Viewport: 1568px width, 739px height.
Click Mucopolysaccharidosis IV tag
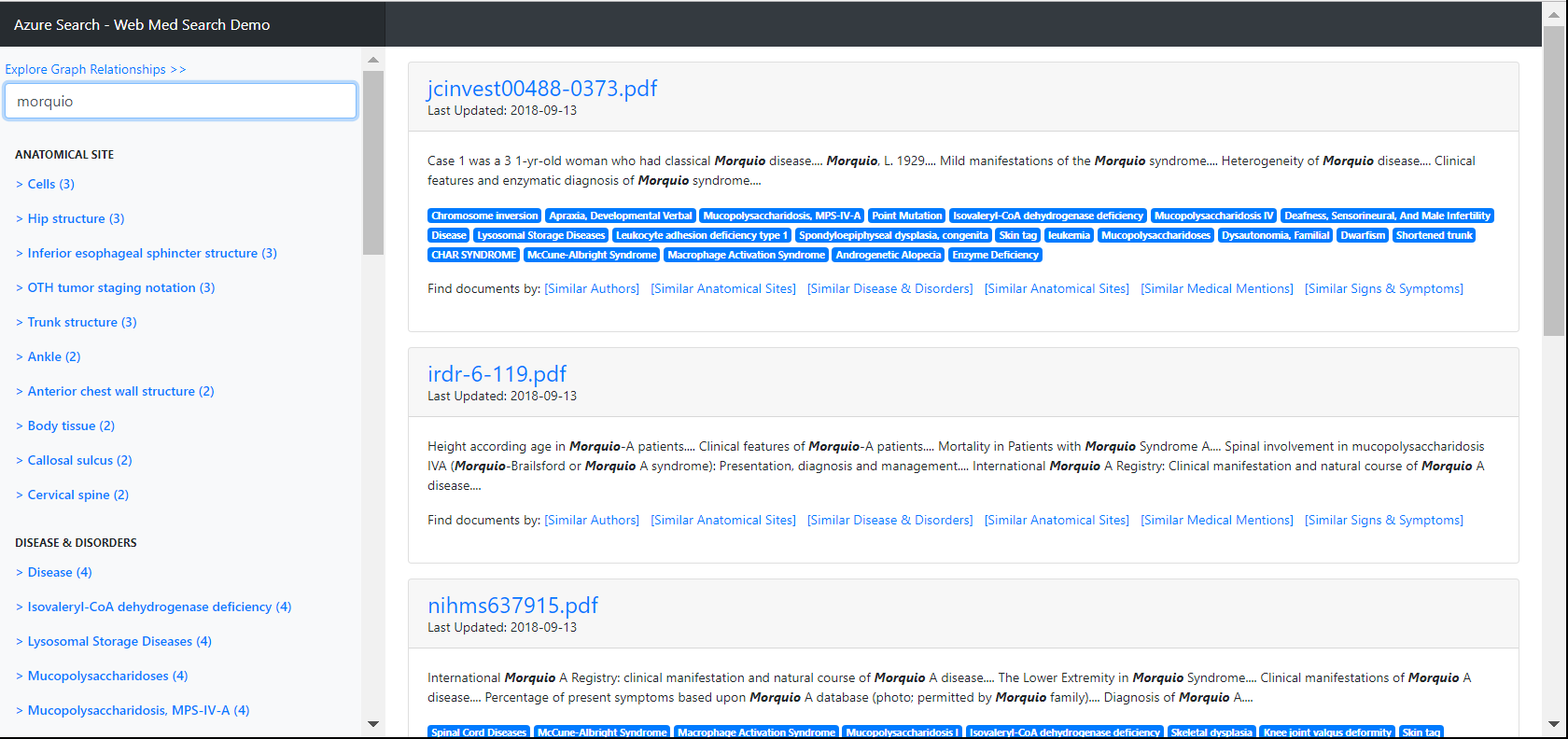[x=1213, y=216]
